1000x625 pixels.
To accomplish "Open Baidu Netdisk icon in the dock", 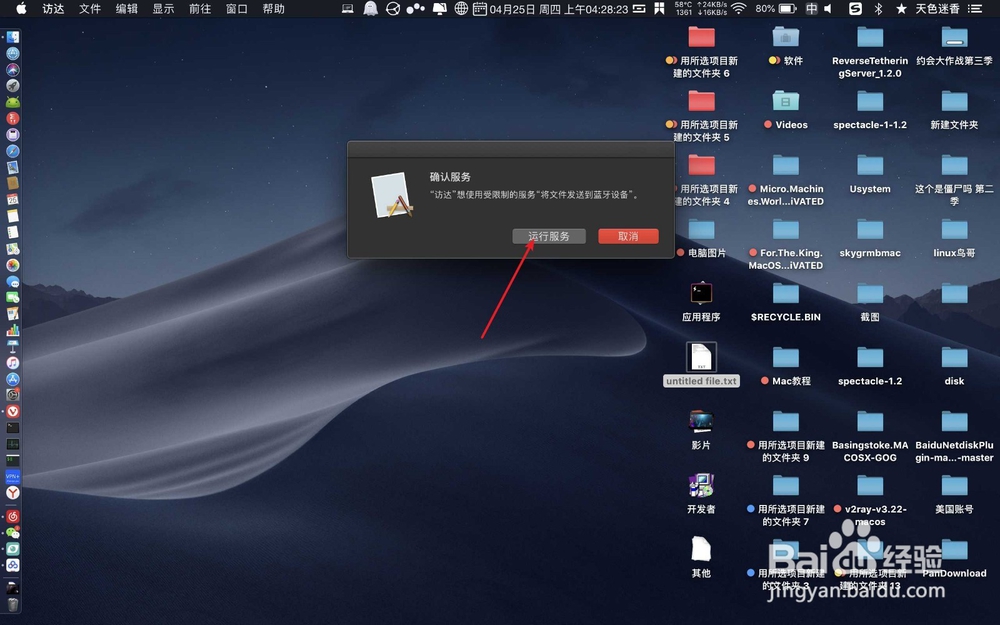I will [x=13, y=565].
